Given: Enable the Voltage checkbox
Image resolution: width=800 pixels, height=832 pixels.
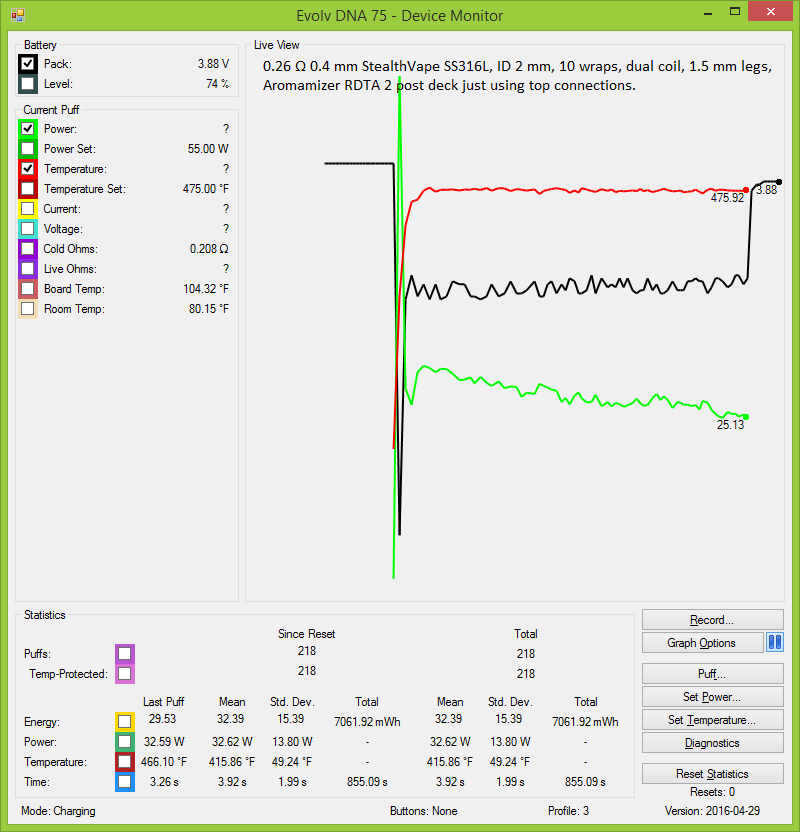Looking at the screenshot, I should point(28,229).
